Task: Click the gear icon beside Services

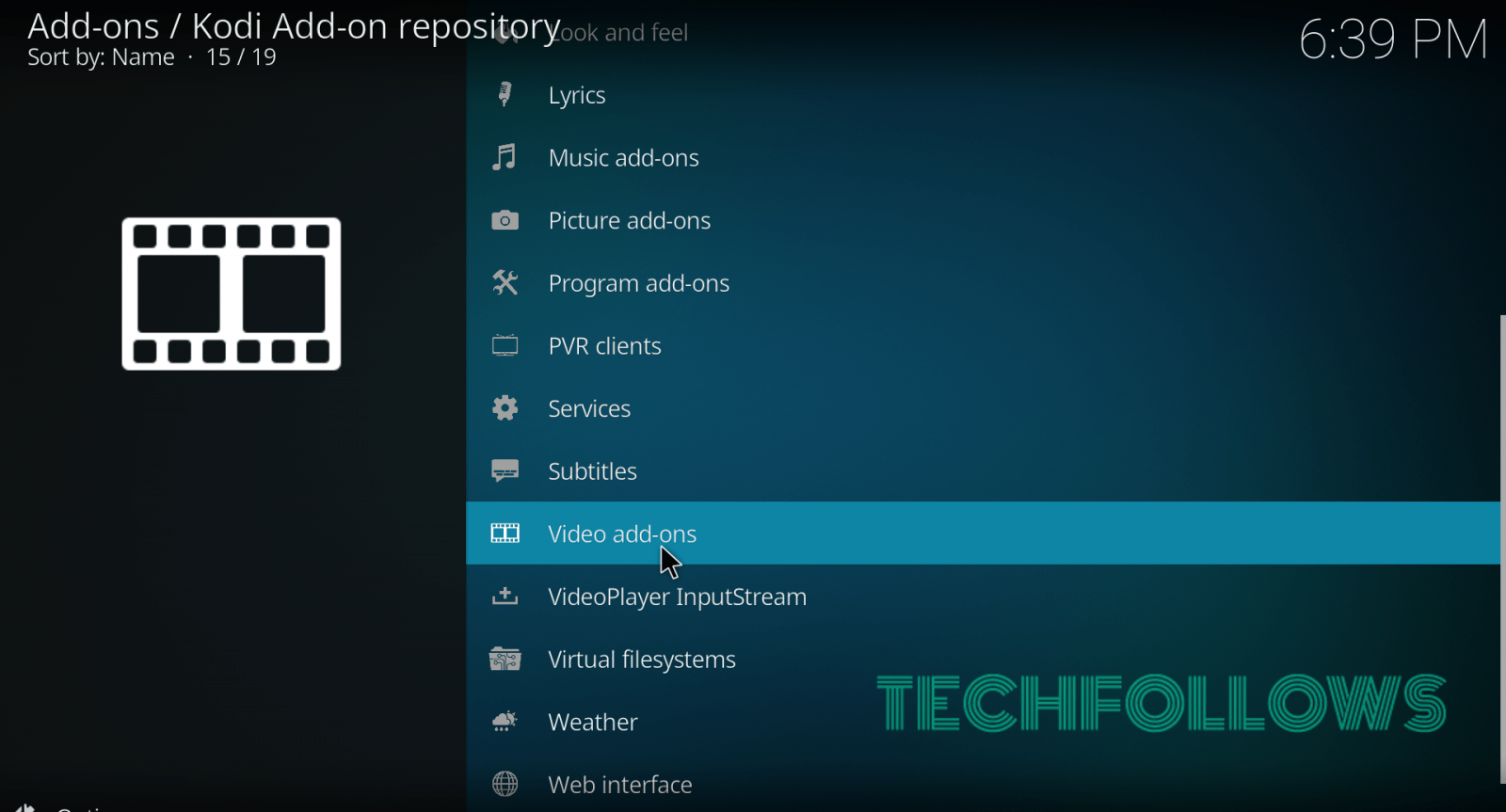Action: [x=505, y=408]
